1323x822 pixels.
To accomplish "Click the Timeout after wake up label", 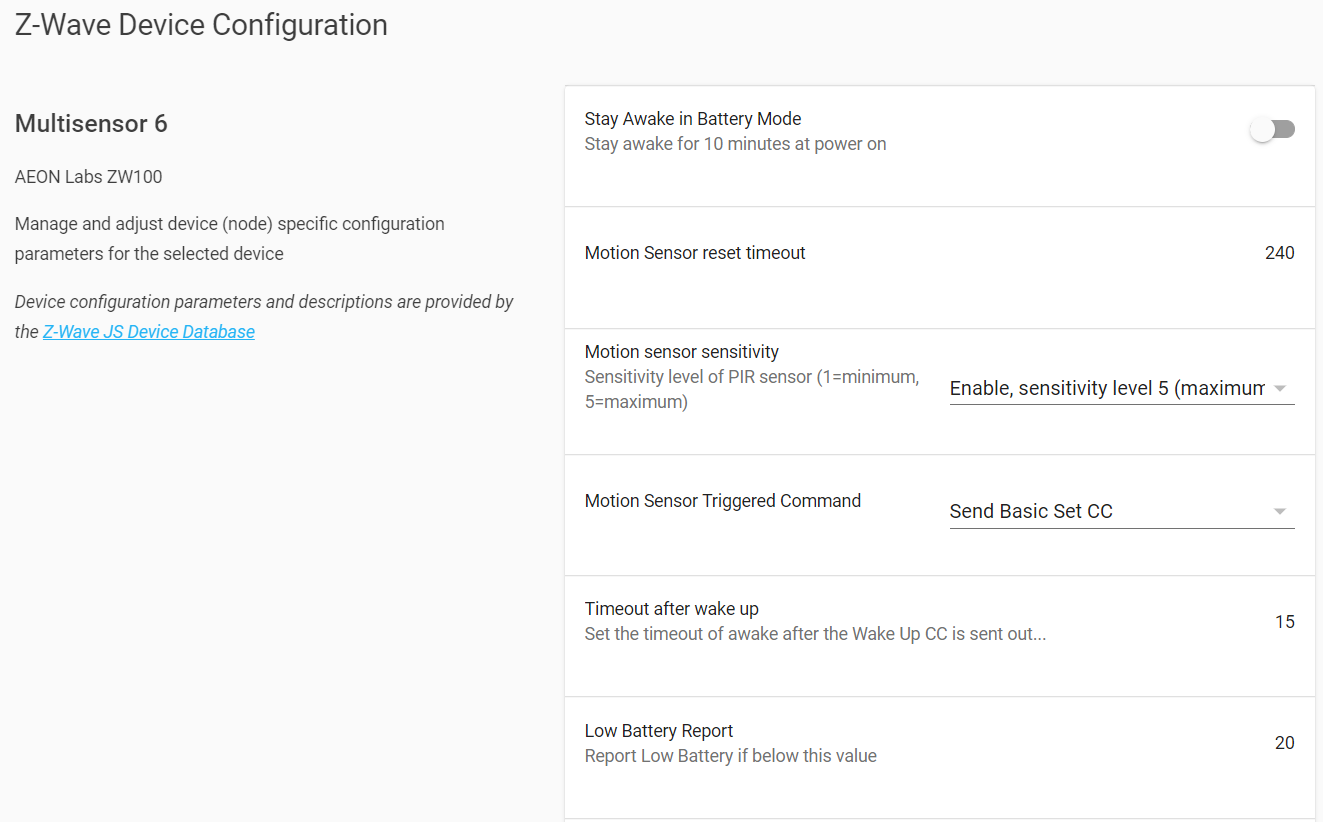I will pyautogui.click(x=671, y=608).
